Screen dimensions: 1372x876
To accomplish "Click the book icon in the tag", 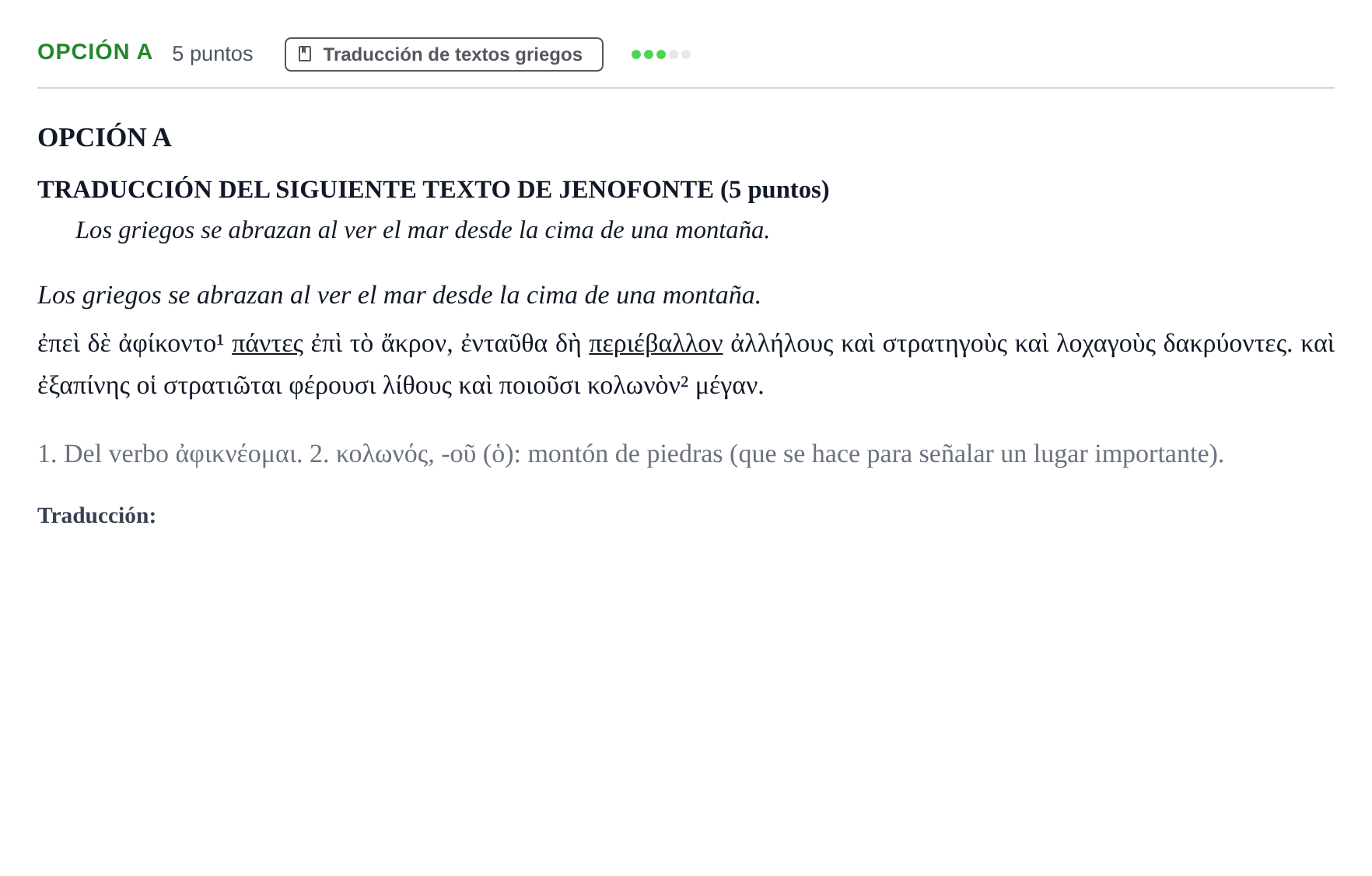I will [305, 54].
